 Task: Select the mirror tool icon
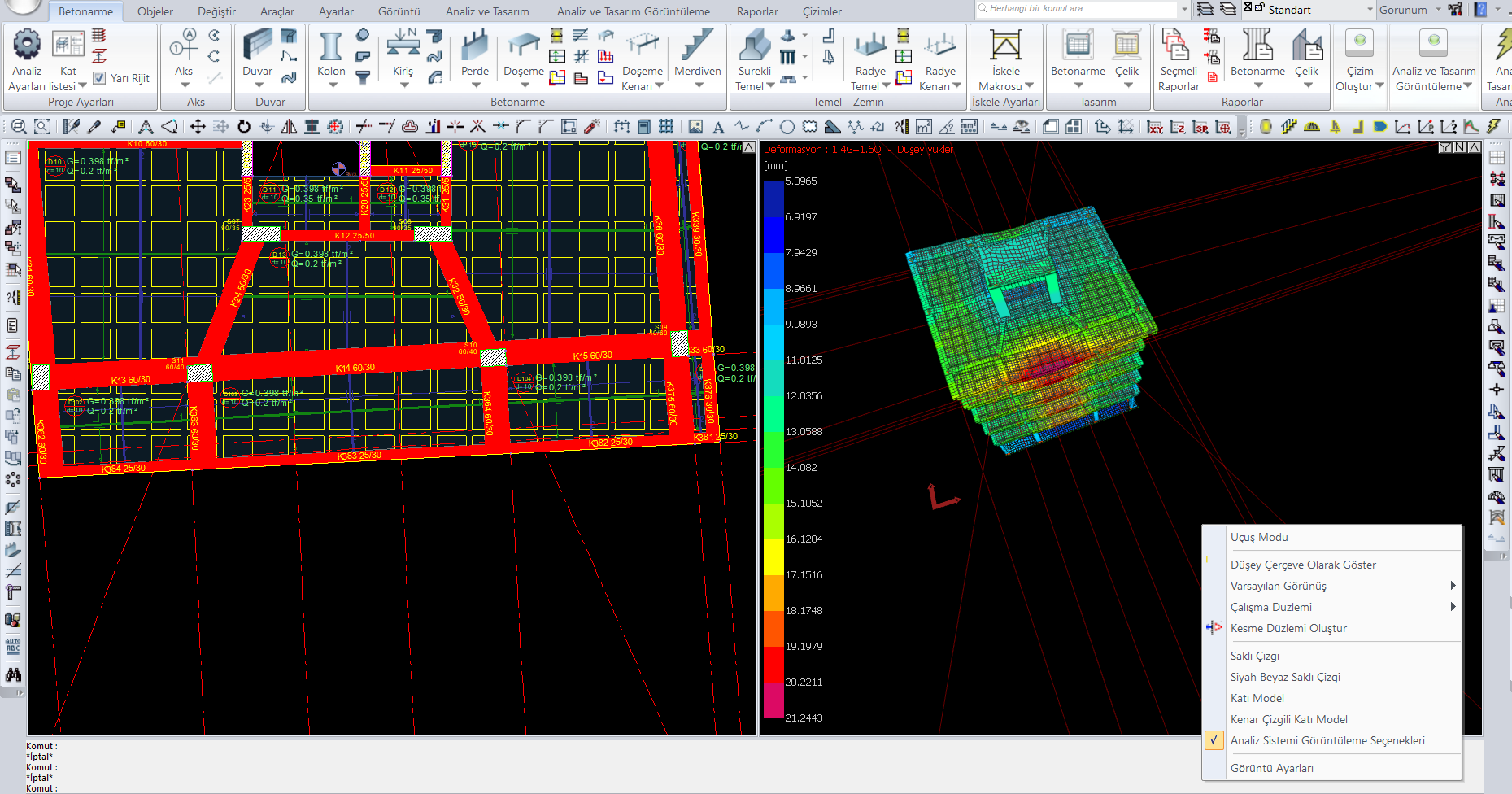pos(289,126)
